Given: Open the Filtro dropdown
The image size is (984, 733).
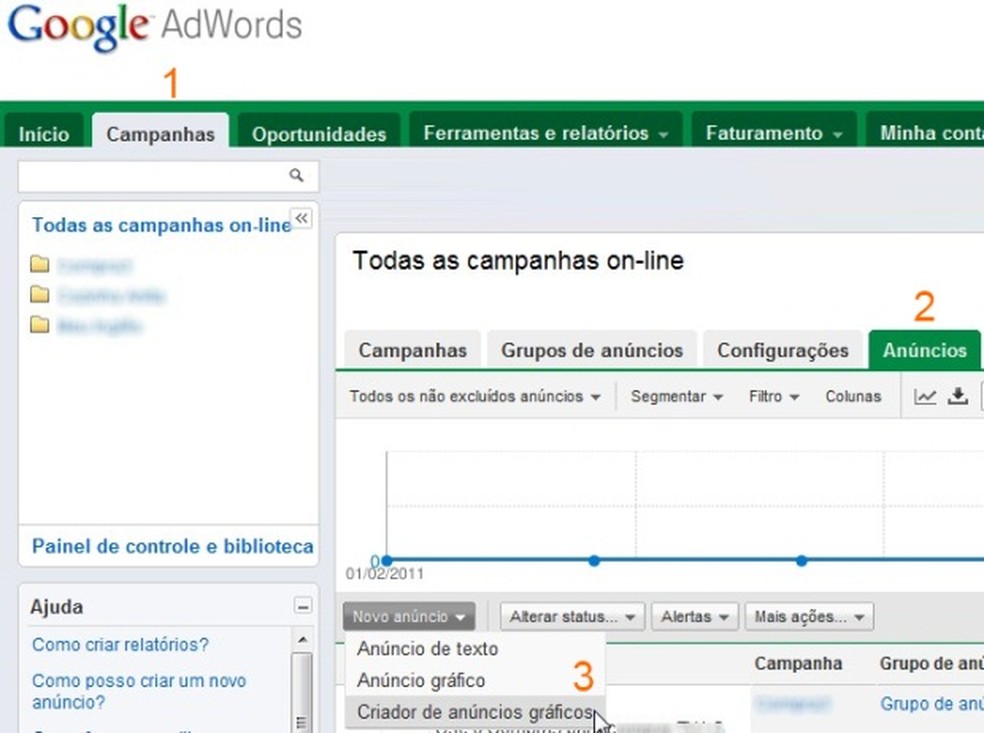Looking at the screenshot, I should coord(772,396).
